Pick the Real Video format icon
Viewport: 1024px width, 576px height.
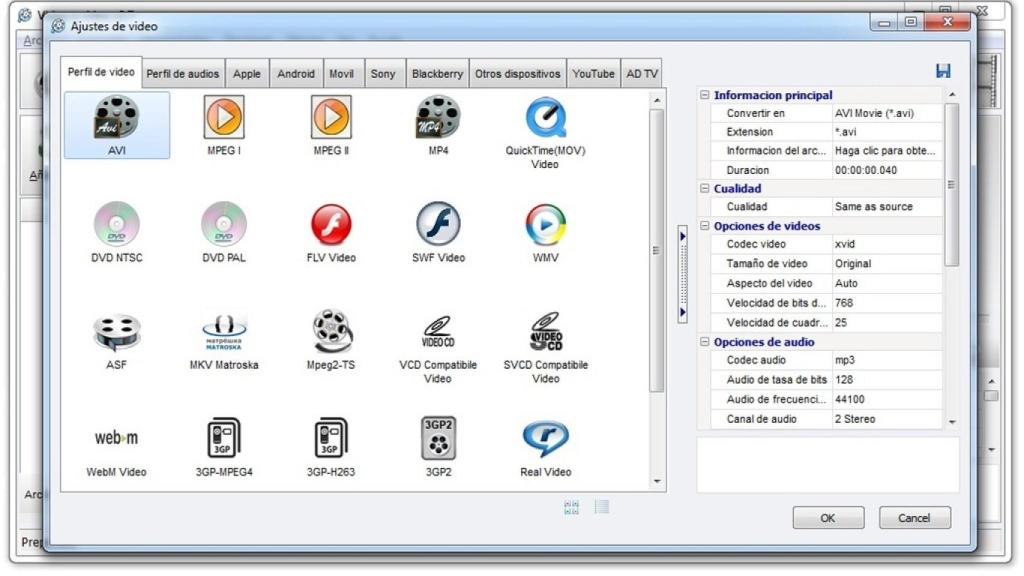click(x=543, y=438)
